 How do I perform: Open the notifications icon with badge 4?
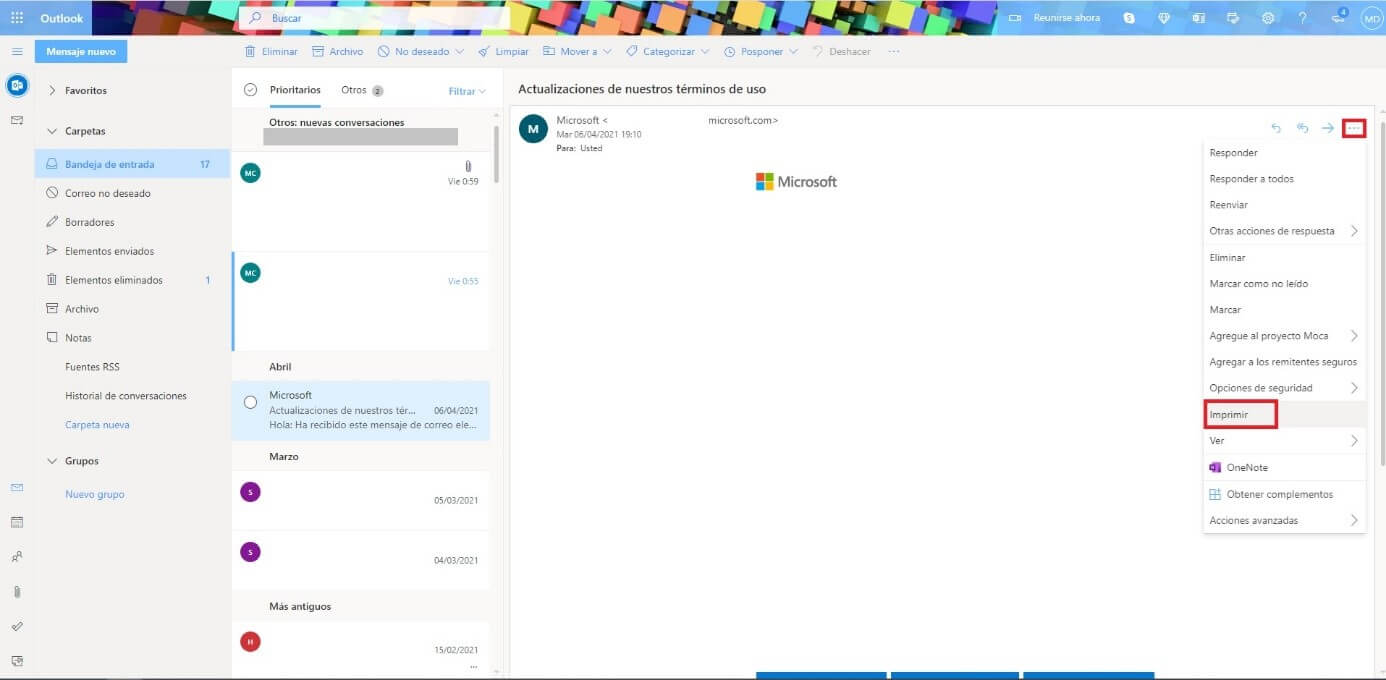(1338, 17)
